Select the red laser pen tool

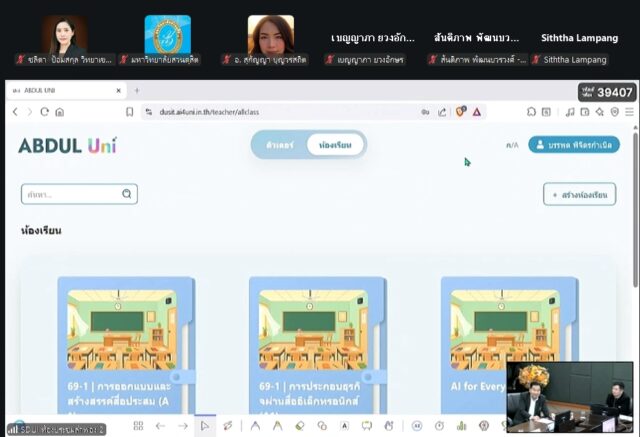coord(228,426)
